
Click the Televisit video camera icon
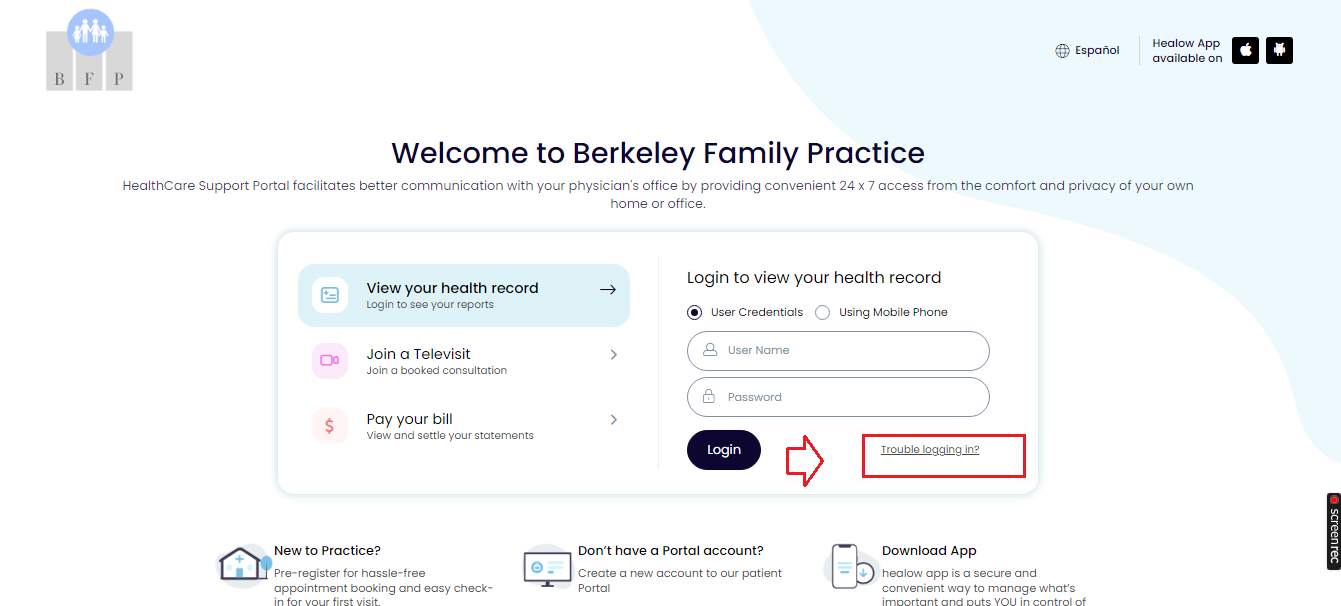(329, 360)
